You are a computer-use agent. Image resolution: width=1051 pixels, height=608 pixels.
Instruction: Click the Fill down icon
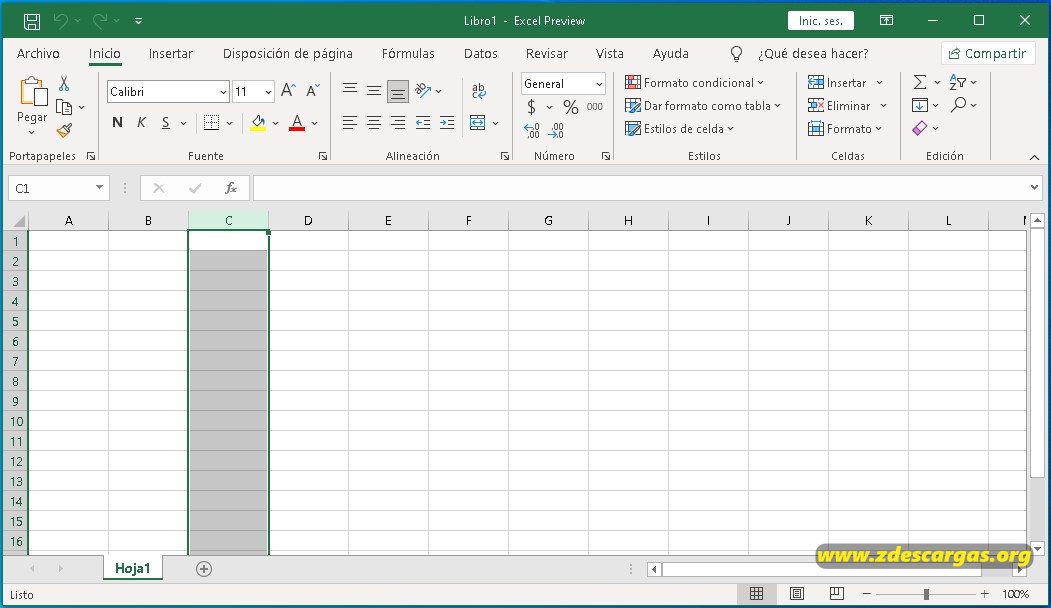coord(920,105)
